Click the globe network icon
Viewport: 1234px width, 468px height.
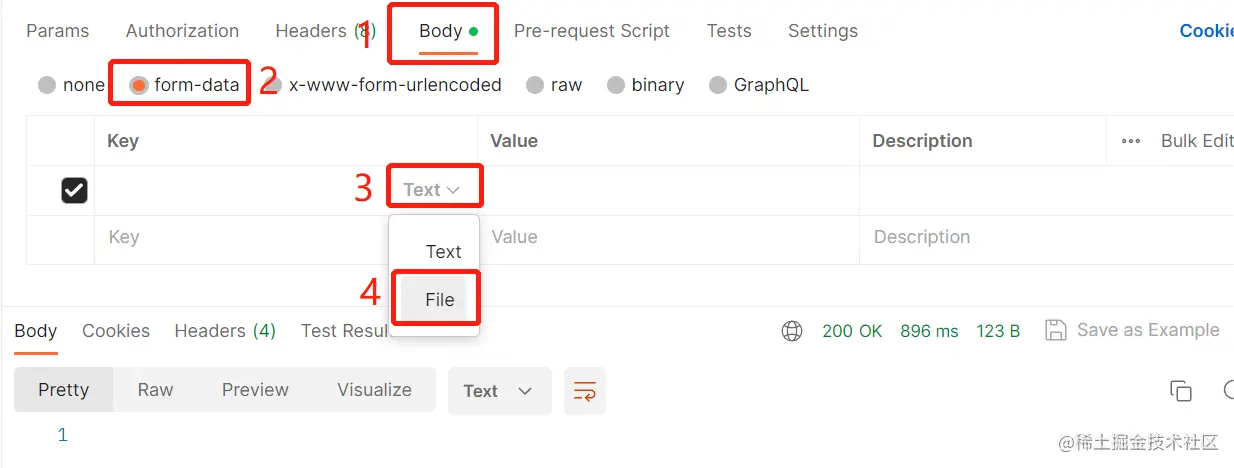pyautogui.click(x=792, y=330)
